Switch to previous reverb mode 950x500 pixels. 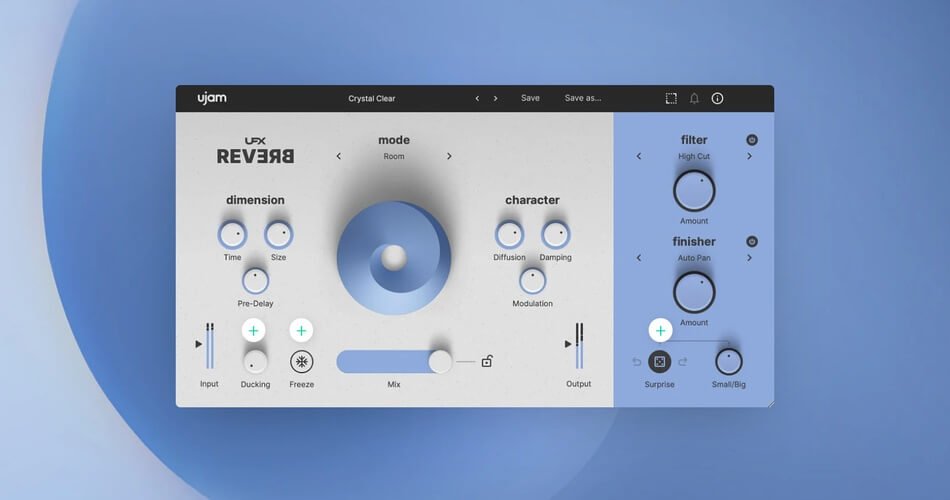(x=339, y=156)
